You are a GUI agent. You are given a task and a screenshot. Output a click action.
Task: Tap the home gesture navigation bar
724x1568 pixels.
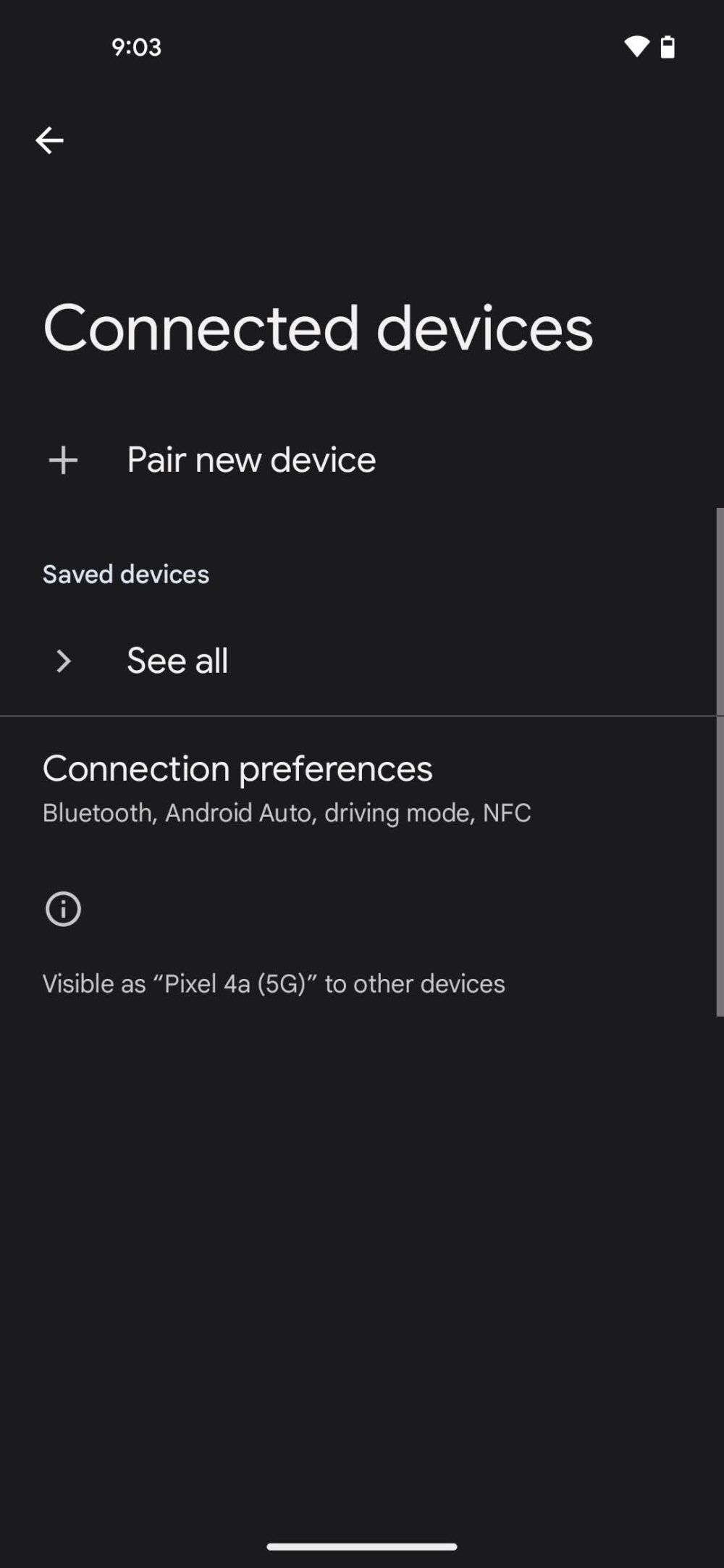click(x=362, y=1546)
